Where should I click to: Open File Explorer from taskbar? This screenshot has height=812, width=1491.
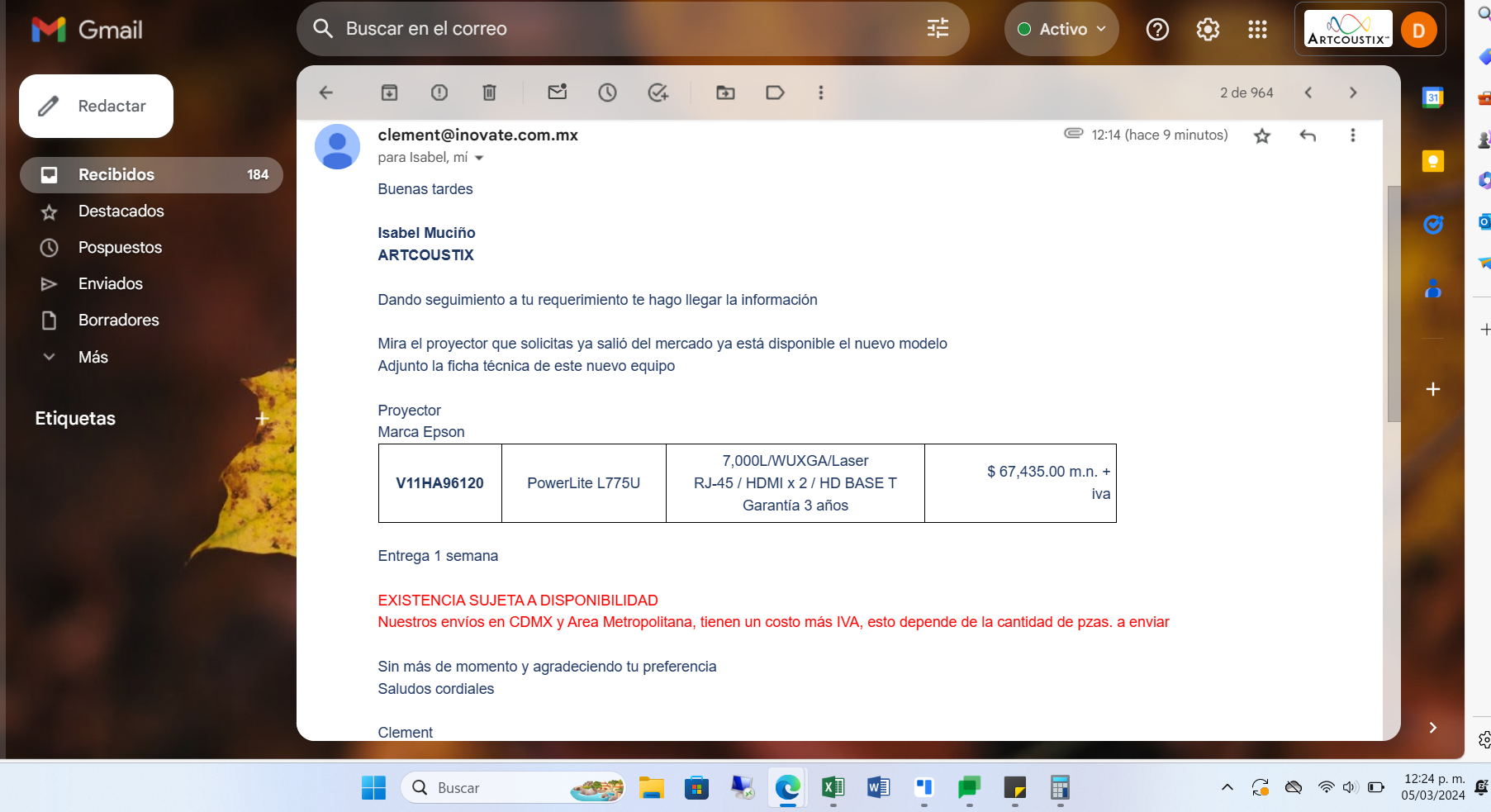click(651, 788)
